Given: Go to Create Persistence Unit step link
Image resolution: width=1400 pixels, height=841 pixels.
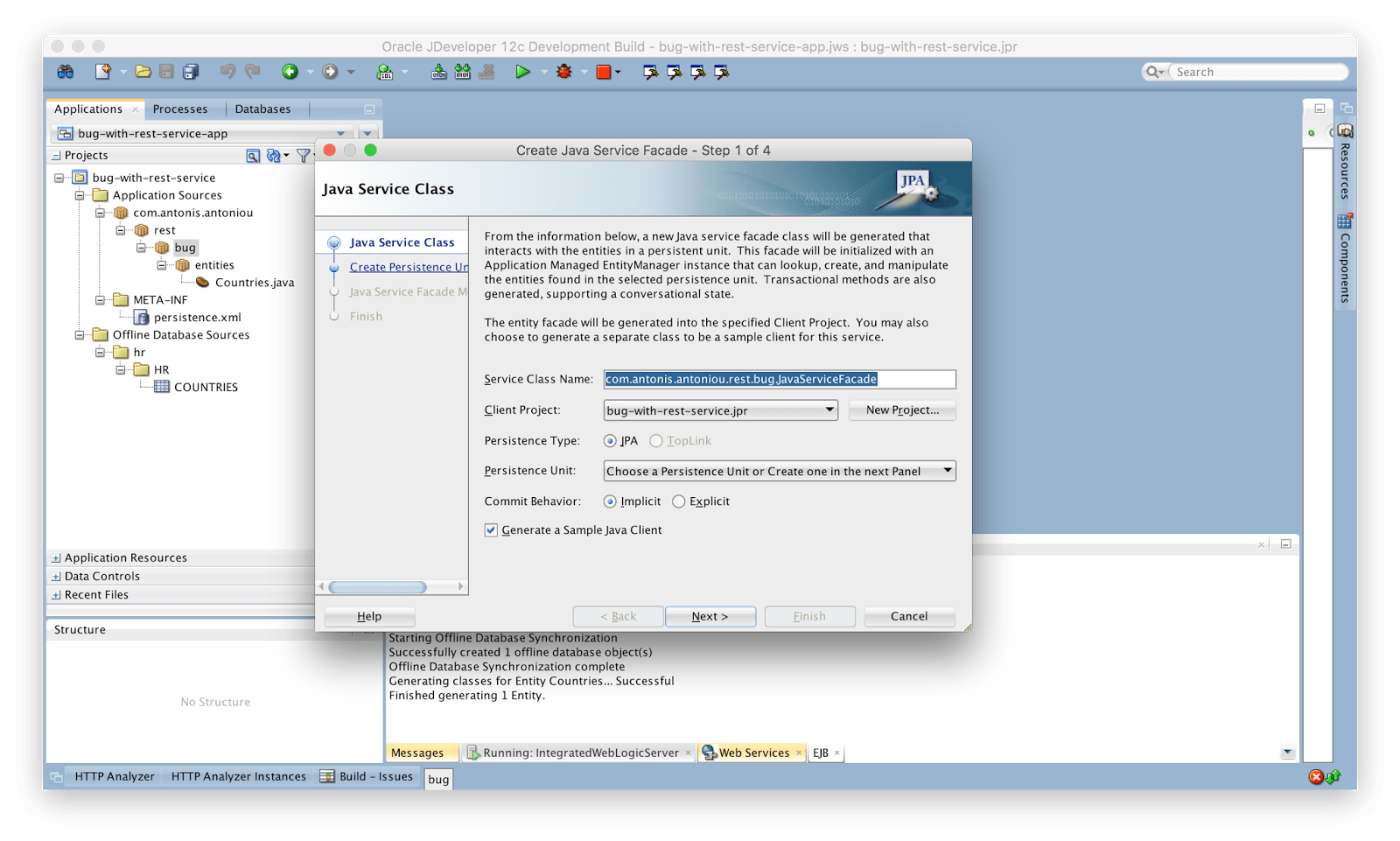Looking at the screenshot, I should [409, 267].
